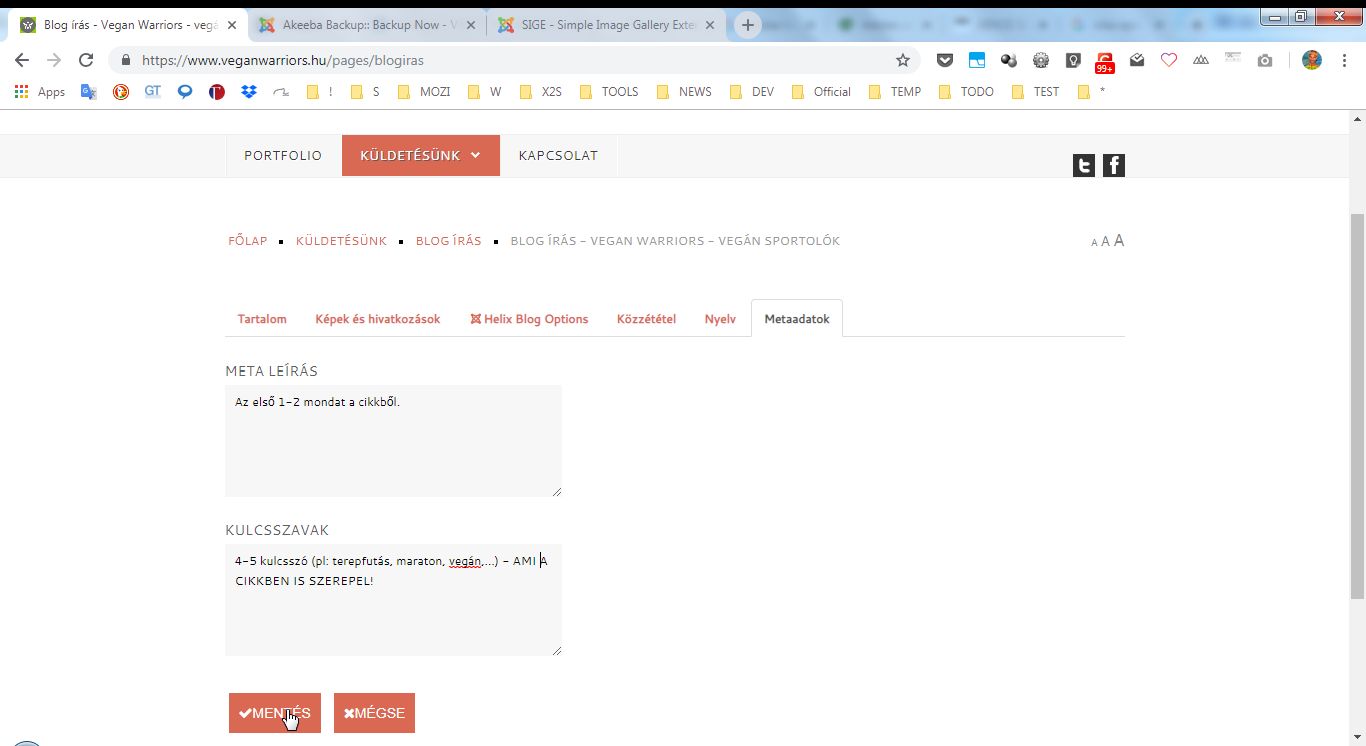The width and height of the screenshot is (1366, 746).
Task: Go to FŐLAP breadcrumb link
Action: click(x=248, y=241)
